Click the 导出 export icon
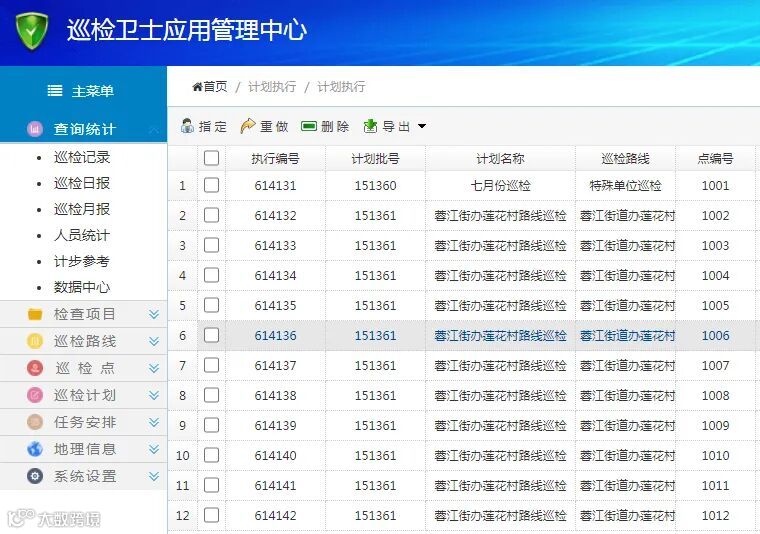Viewport: 760px width, 534px height. (370, 126)
